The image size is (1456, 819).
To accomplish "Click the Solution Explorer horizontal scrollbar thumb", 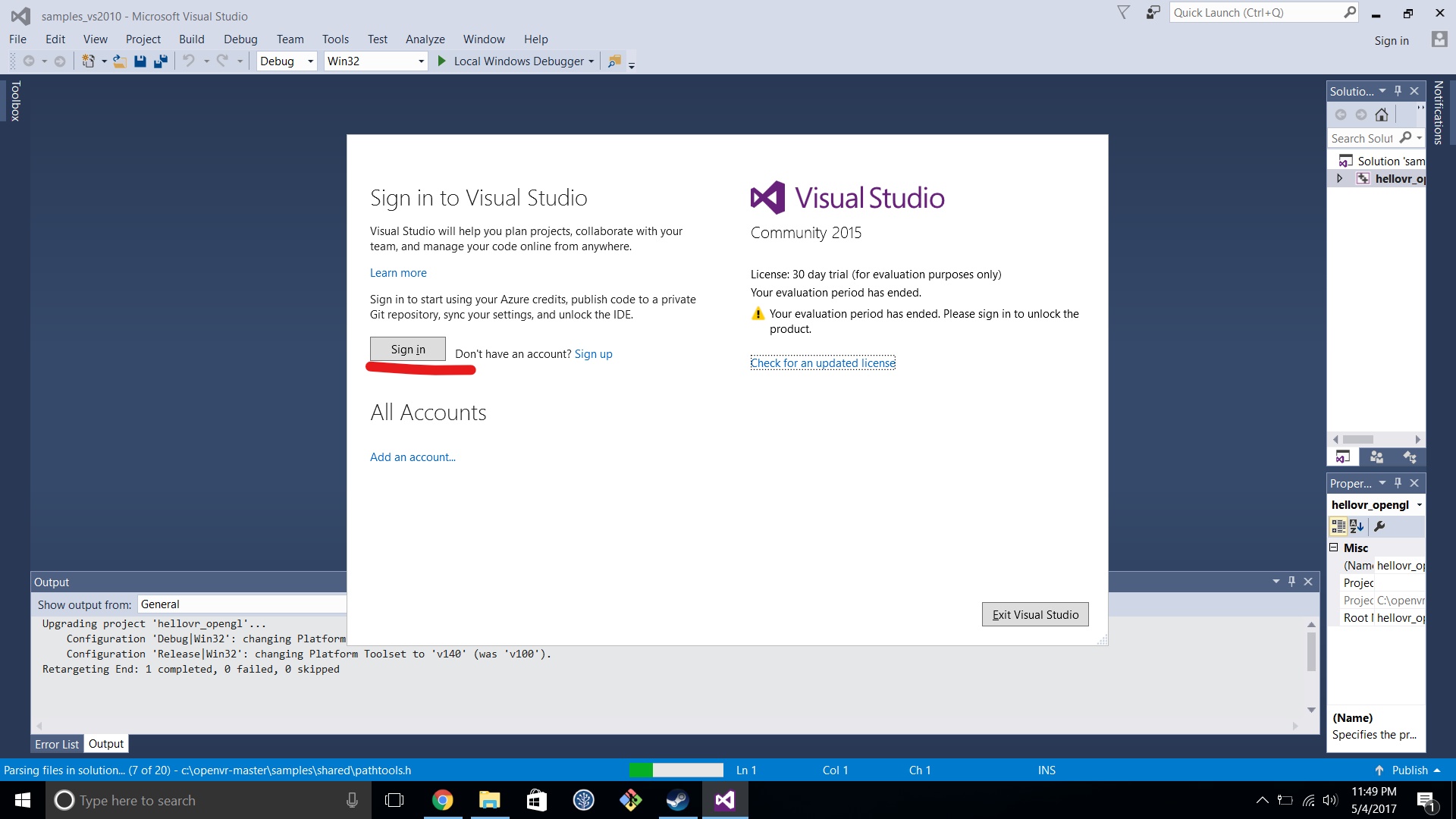I will [1358, 440].
